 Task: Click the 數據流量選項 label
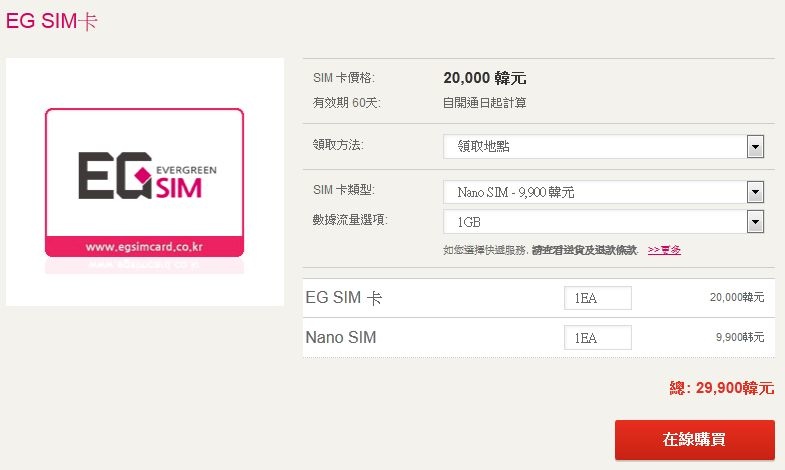[350, 220]
